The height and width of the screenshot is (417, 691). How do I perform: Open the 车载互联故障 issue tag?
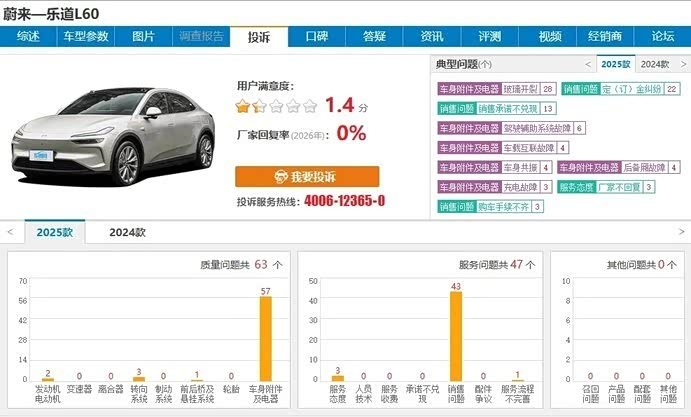[x=503, y=148]
